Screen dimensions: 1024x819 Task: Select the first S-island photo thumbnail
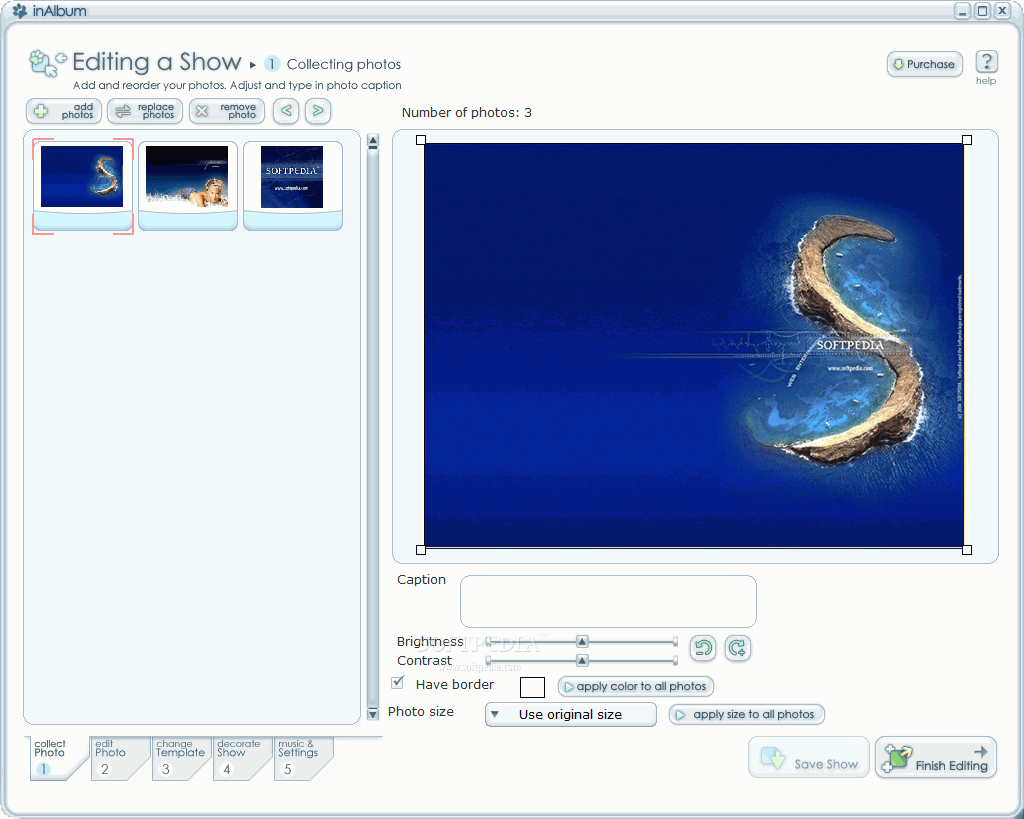point(83,185)
